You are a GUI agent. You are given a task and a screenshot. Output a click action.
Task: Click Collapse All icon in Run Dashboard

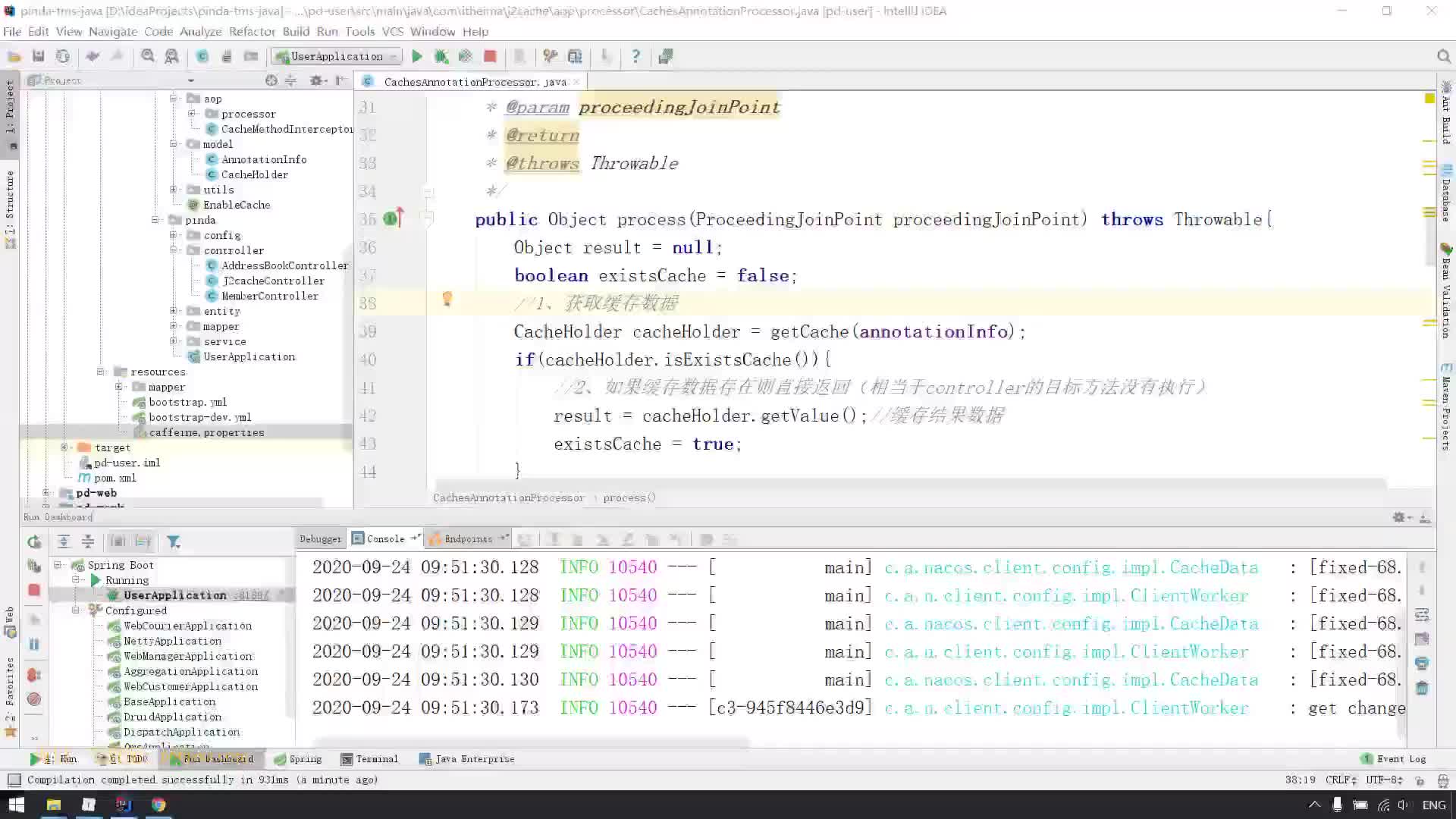coord(88,541)
